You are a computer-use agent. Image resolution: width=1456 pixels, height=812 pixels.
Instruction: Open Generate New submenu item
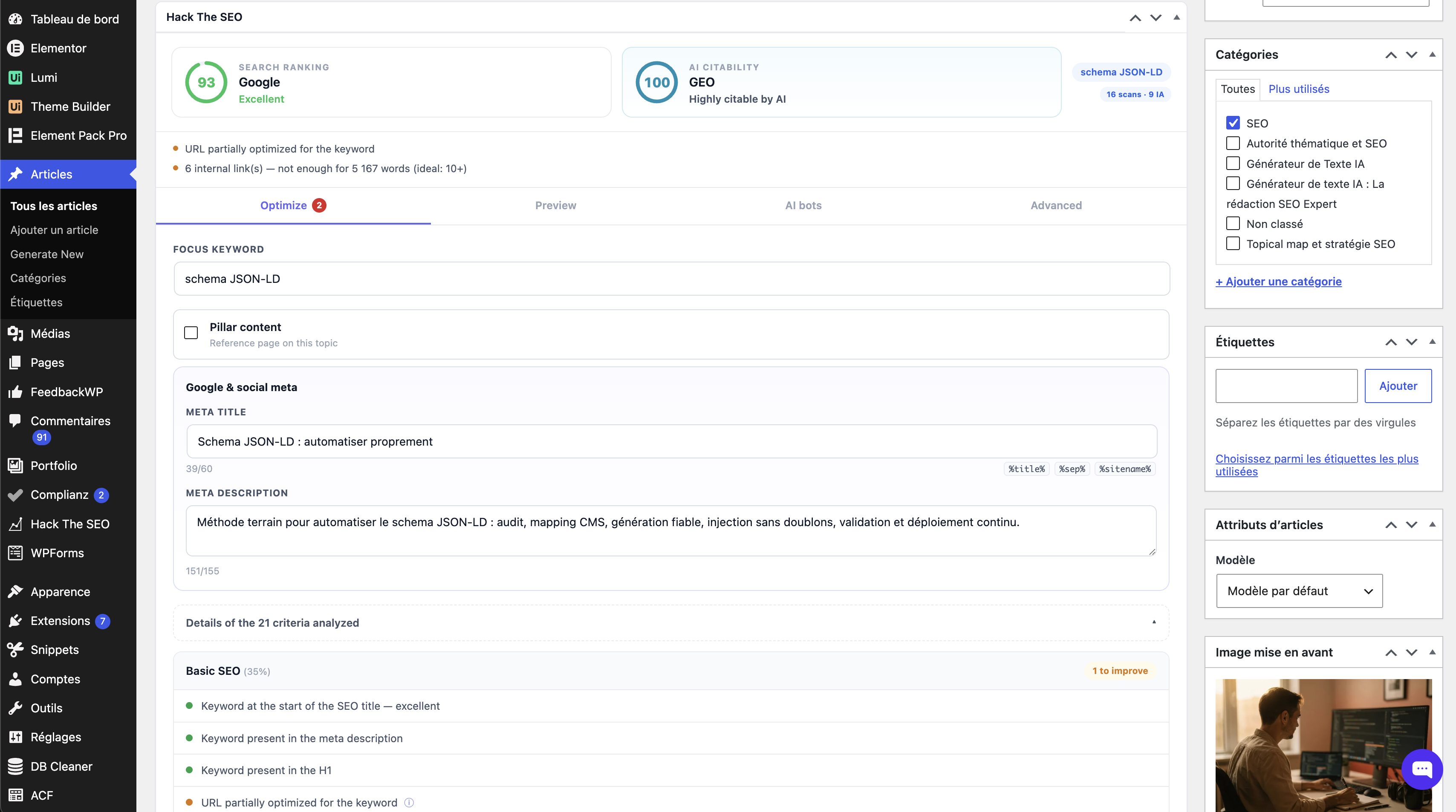(47, 254)
